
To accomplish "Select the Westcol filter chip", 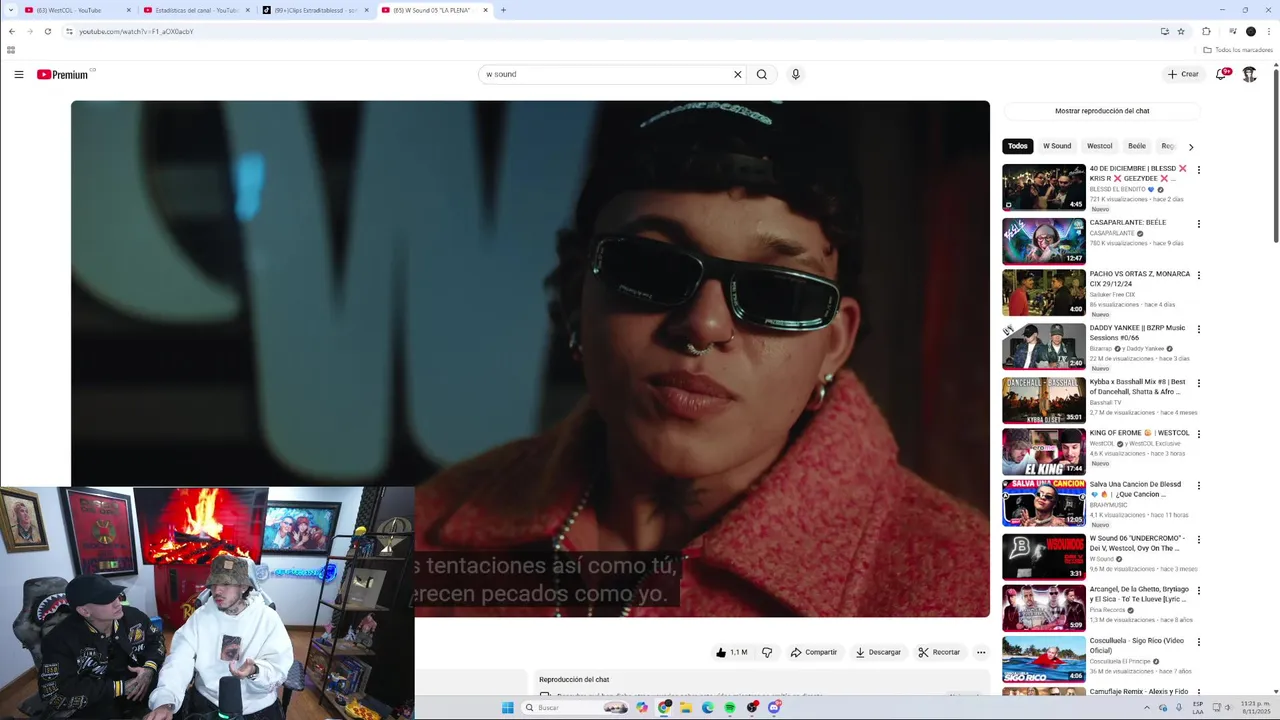I will click(x=1099, y=146).
